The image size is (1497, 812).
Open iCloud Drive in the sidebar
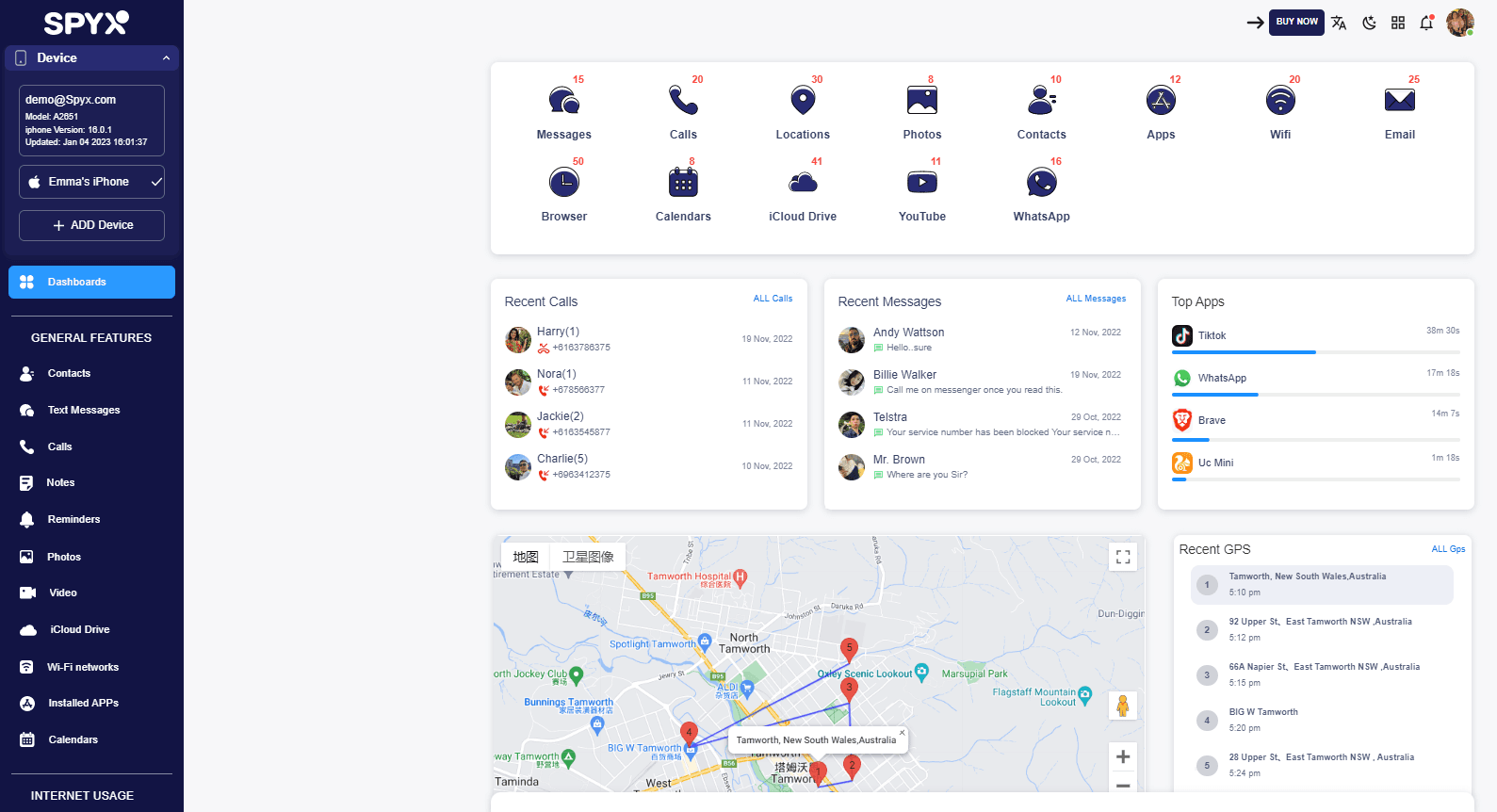pyautogui.click(x=65, y=629)
